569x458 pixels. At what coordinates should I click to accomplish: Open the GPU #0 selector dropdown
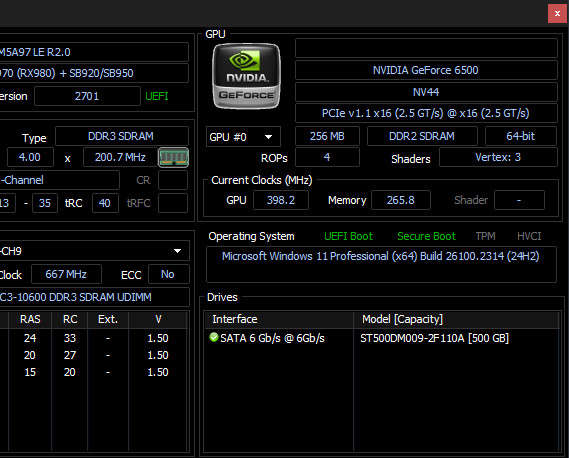(x=243, y=137)
